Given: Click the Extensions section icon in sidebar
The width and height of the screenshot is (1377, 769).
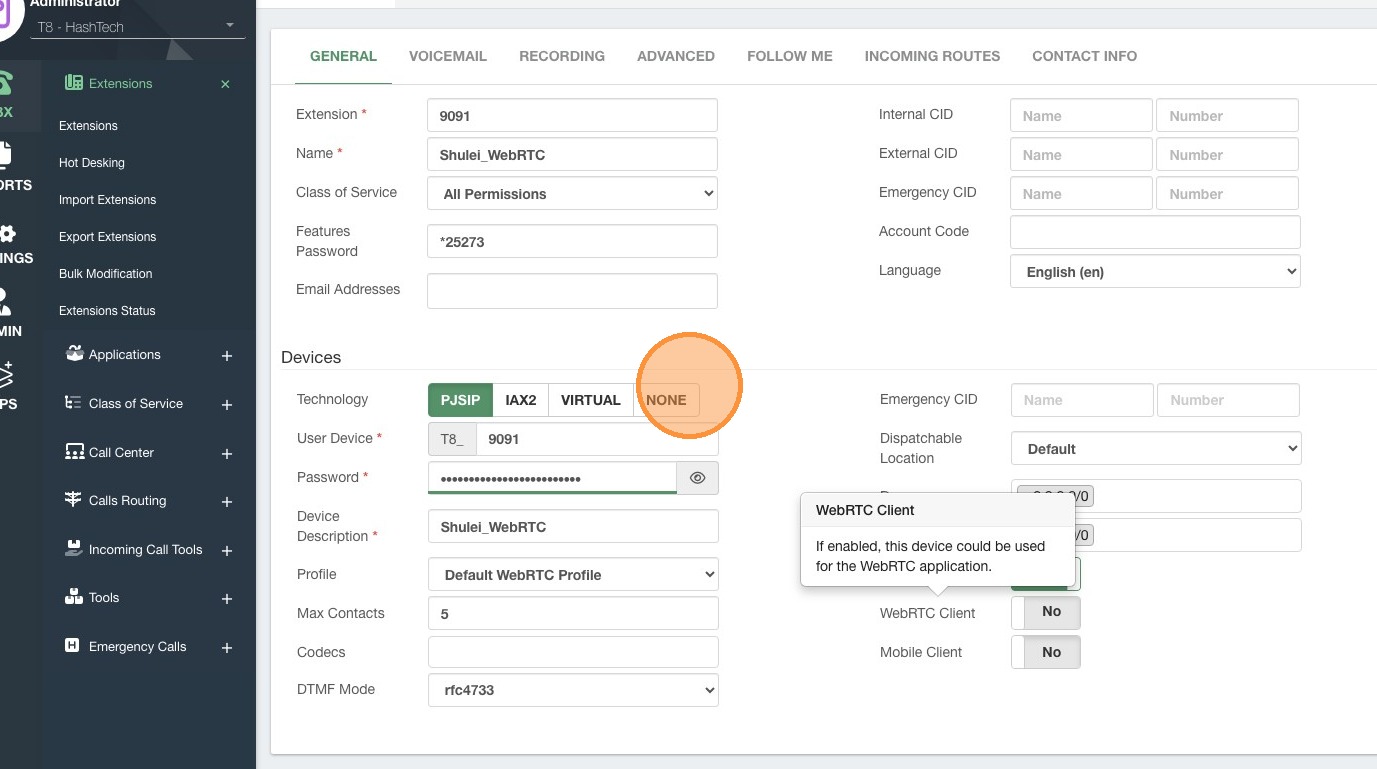Looking at the screenshot, I should [x=73, y=83].
